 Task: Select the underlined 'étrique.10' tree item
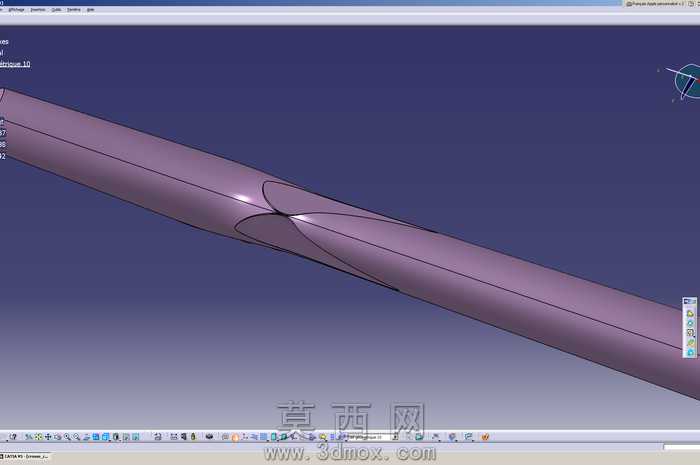click(x=15, y=64)
